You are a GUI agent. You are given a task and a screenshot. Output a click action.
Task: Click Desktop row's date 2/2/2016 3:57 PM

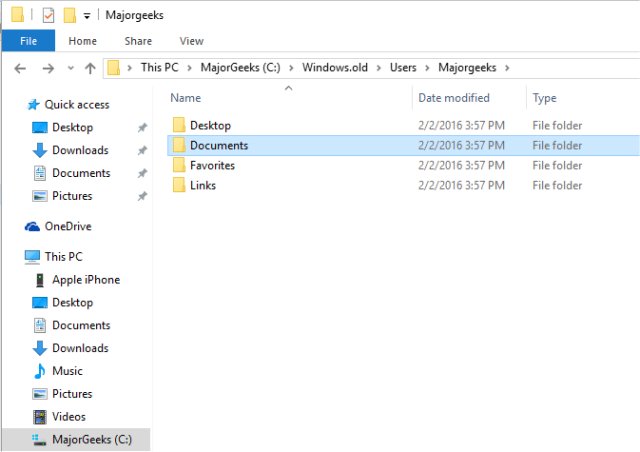click(461, 125)
